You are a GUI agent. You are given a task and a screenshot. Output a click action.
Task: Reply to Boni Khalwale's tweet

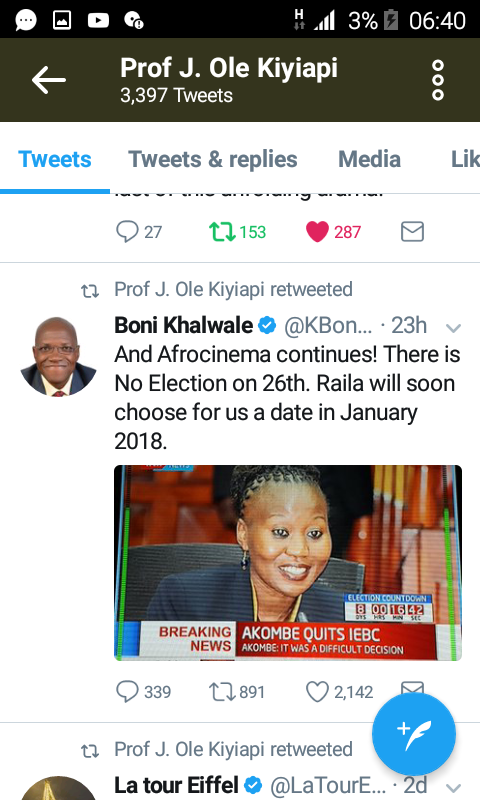[127, 692]
